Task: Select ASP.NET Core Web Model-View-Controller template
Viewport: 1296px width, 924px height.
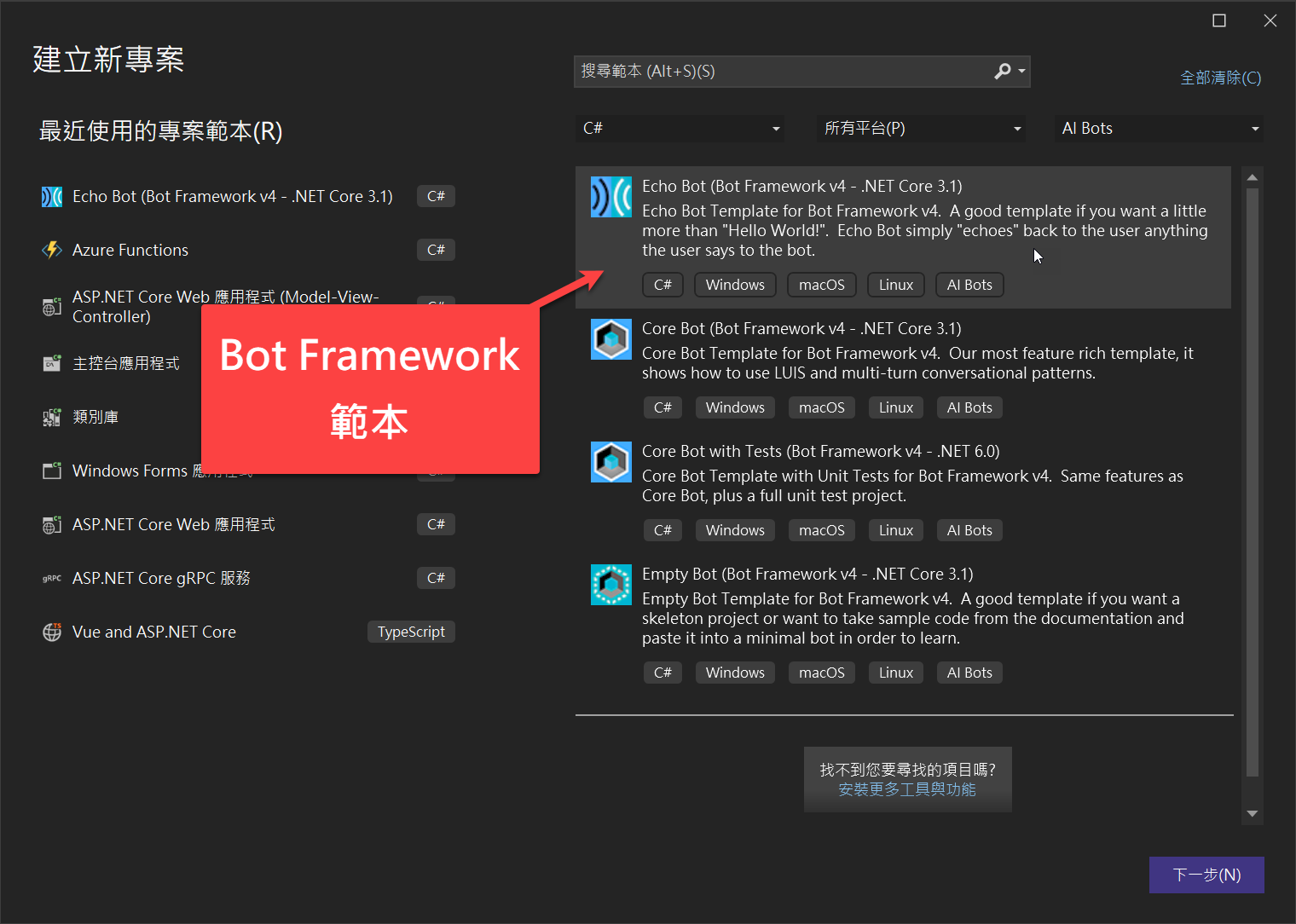Action: 226,307
